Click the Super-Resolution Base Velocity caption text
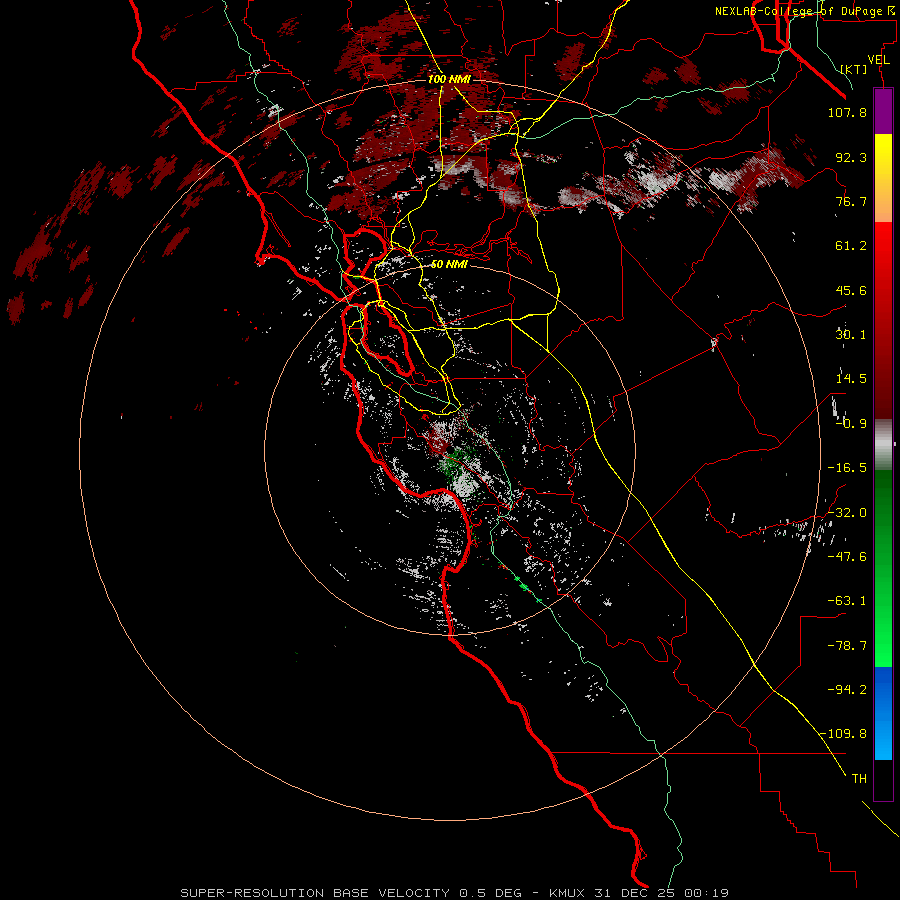This screenshot has width=900, height=900. 455,893
